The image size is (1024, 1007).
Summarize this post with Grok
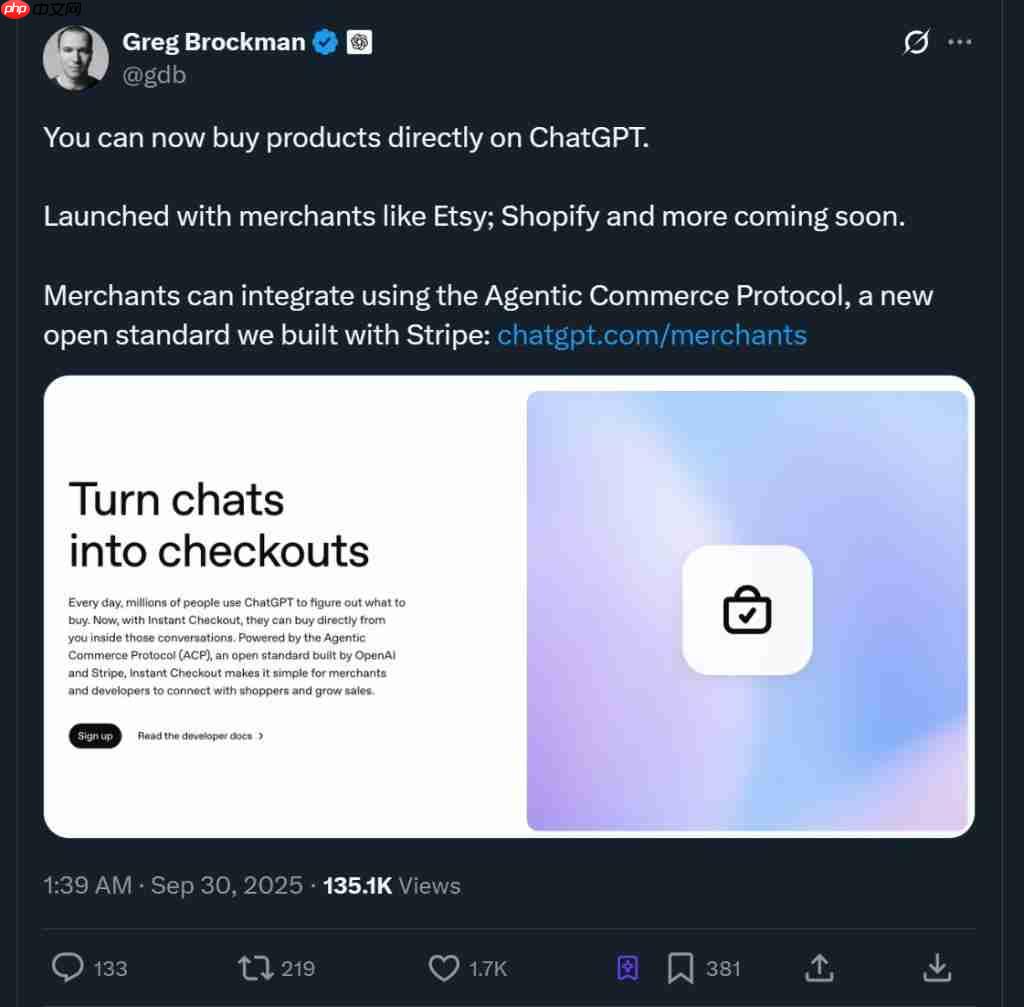click(x=916, y=42)
